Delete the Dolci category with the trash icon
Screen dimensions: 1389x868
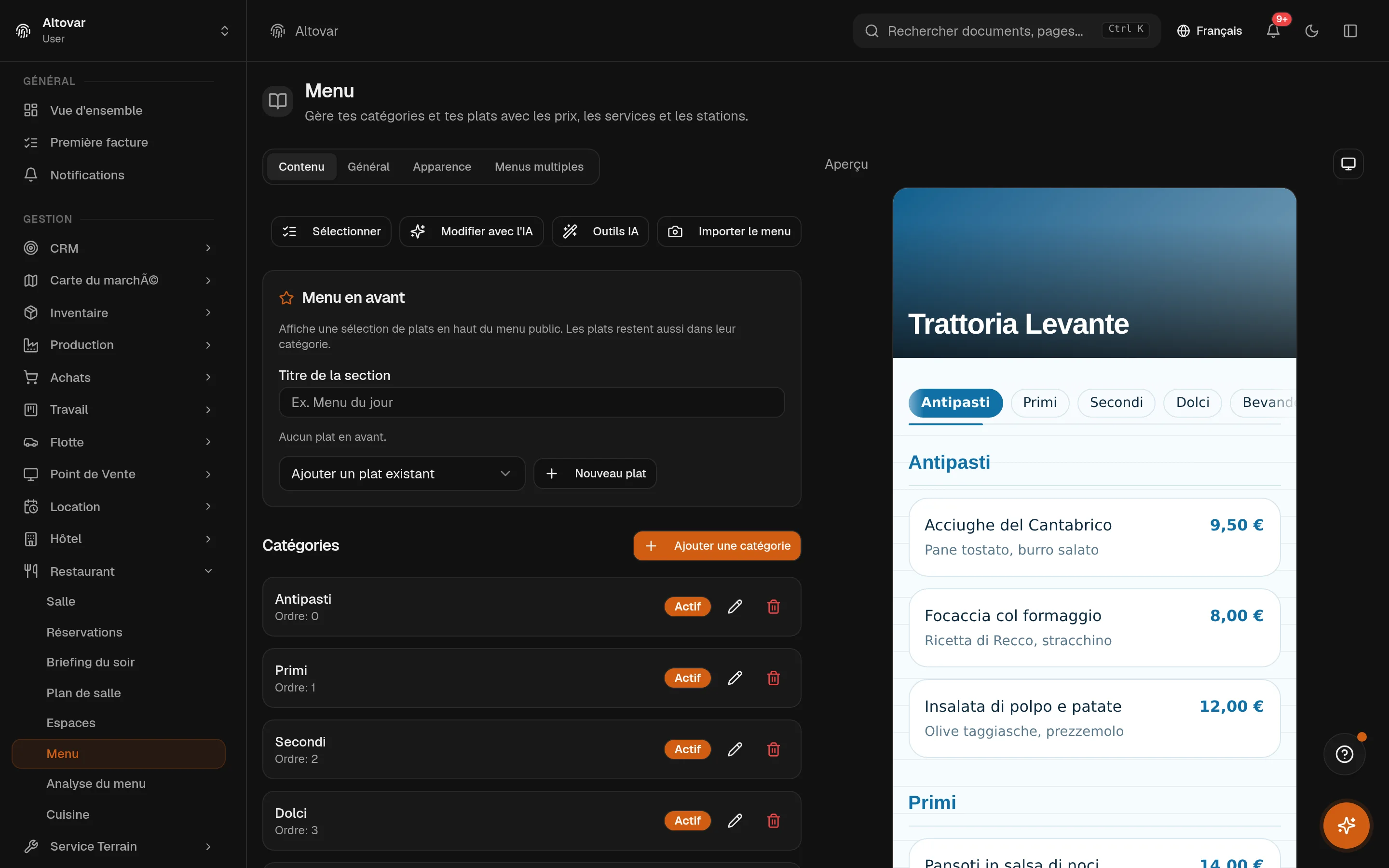pyautogui.click(x=773, y=820)
